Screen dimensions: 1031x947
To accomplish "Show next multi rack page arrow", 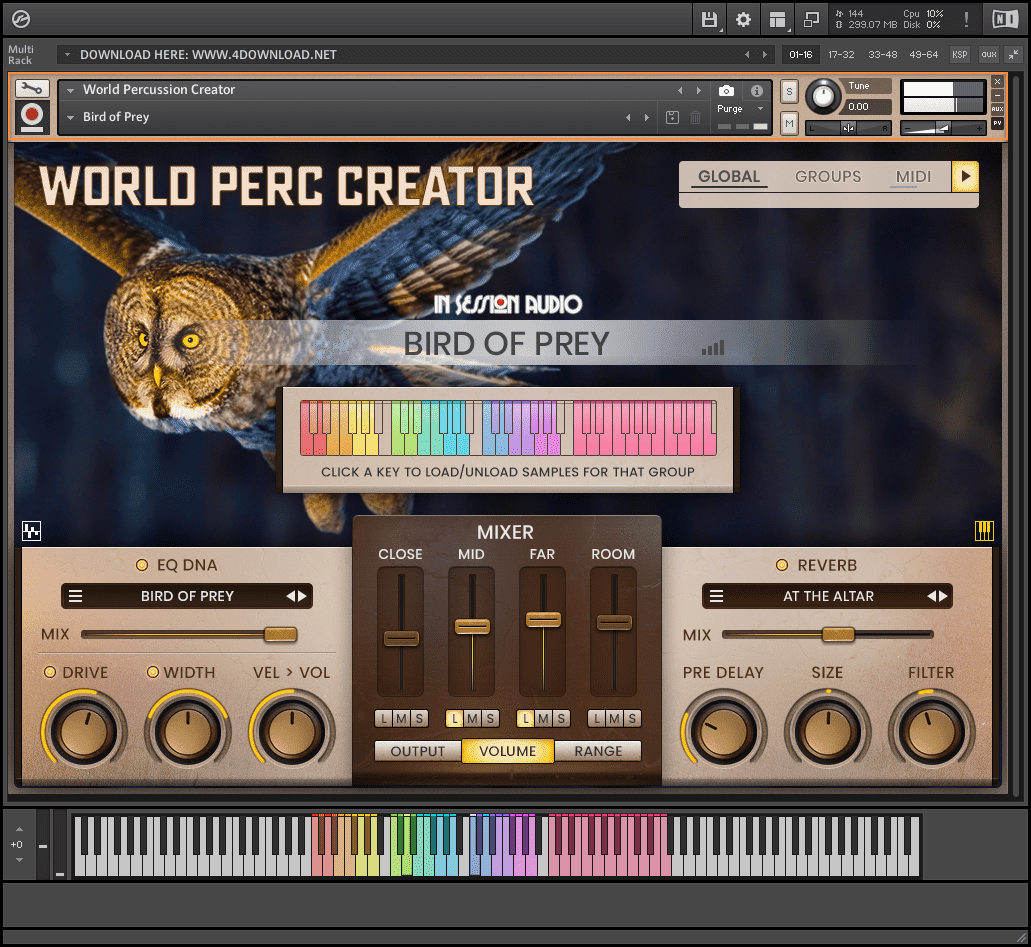I will point(765,55).
